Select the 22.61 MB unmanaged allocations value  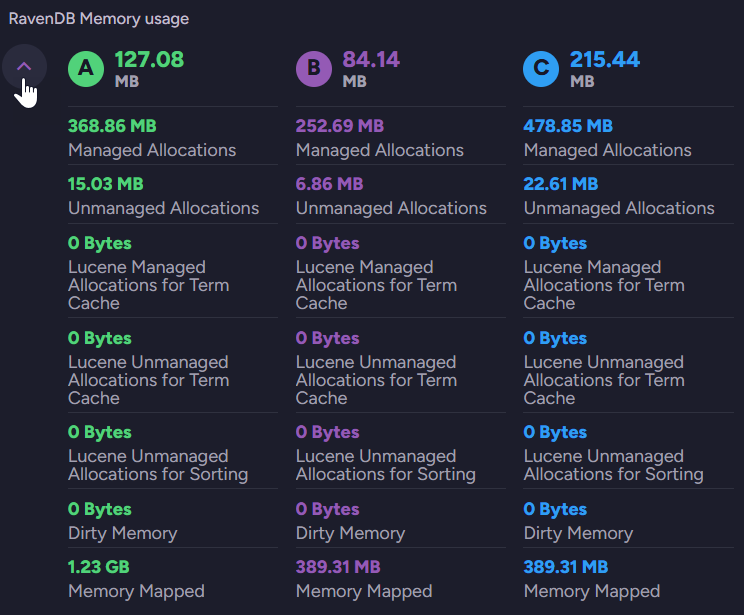(x=560, y=184)
